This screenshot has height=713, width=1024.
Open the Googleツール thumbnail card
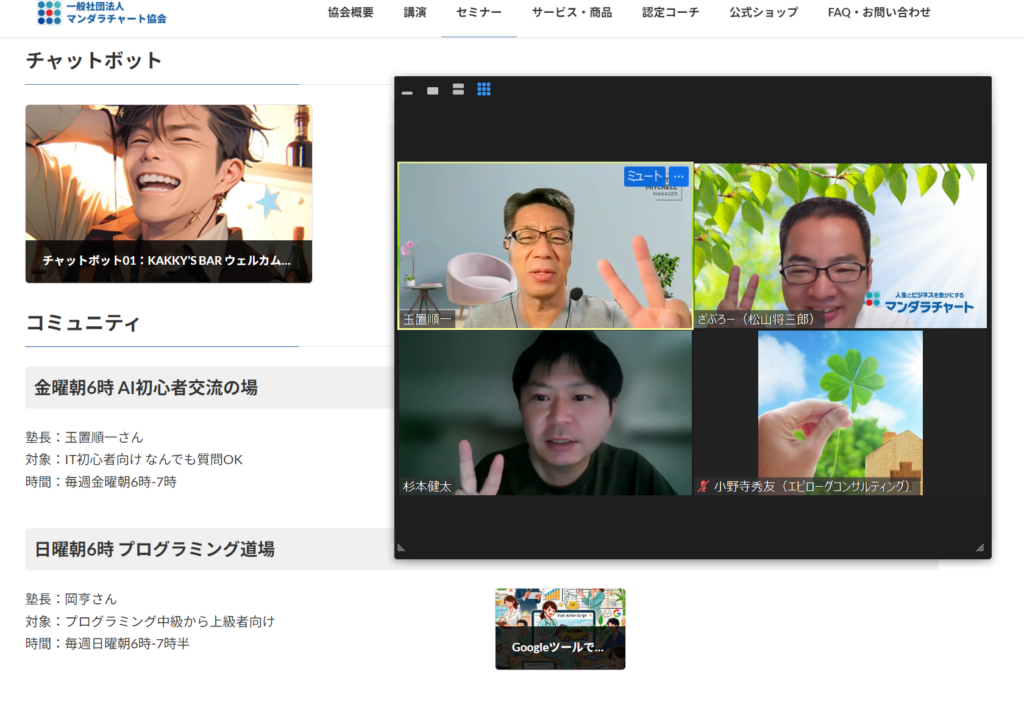click(x=560, y=628)
